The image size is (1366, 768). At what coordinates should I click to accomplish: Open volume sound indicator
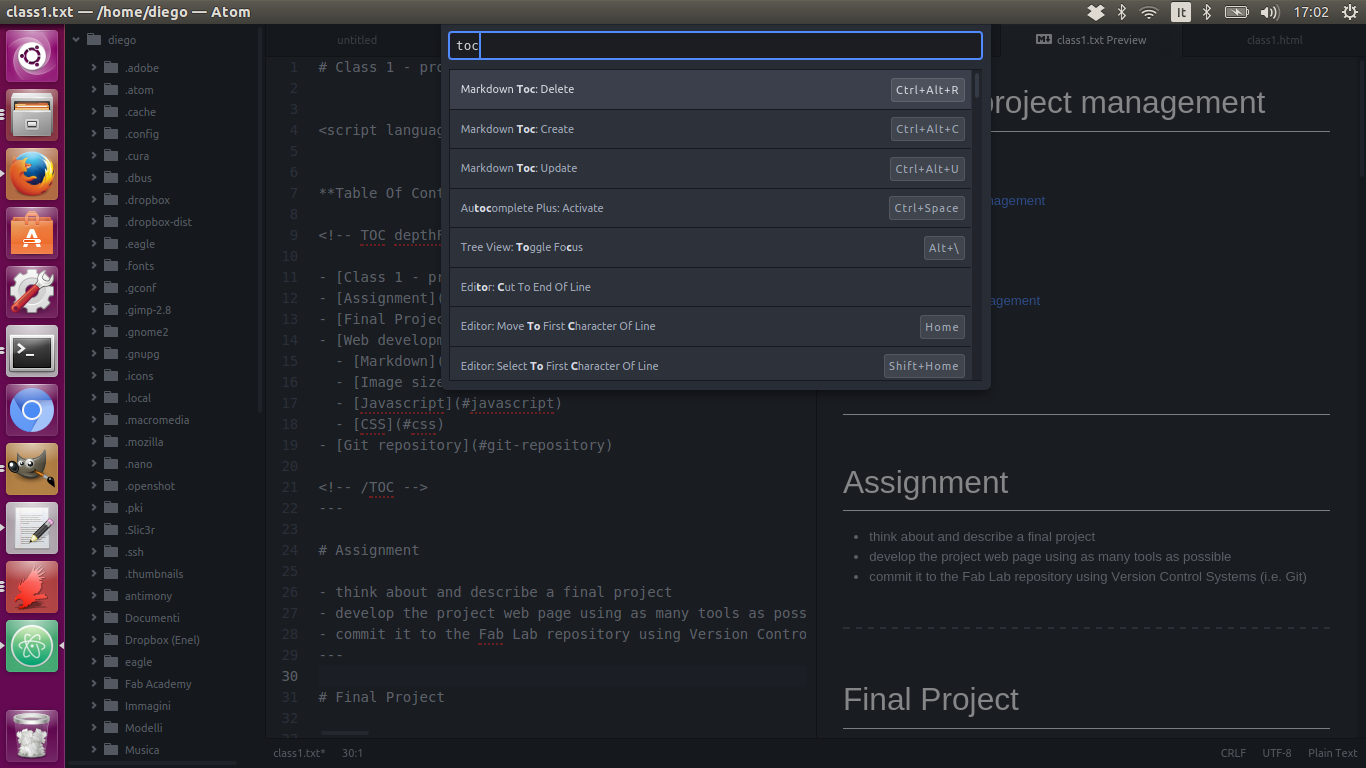point(1270,12)
